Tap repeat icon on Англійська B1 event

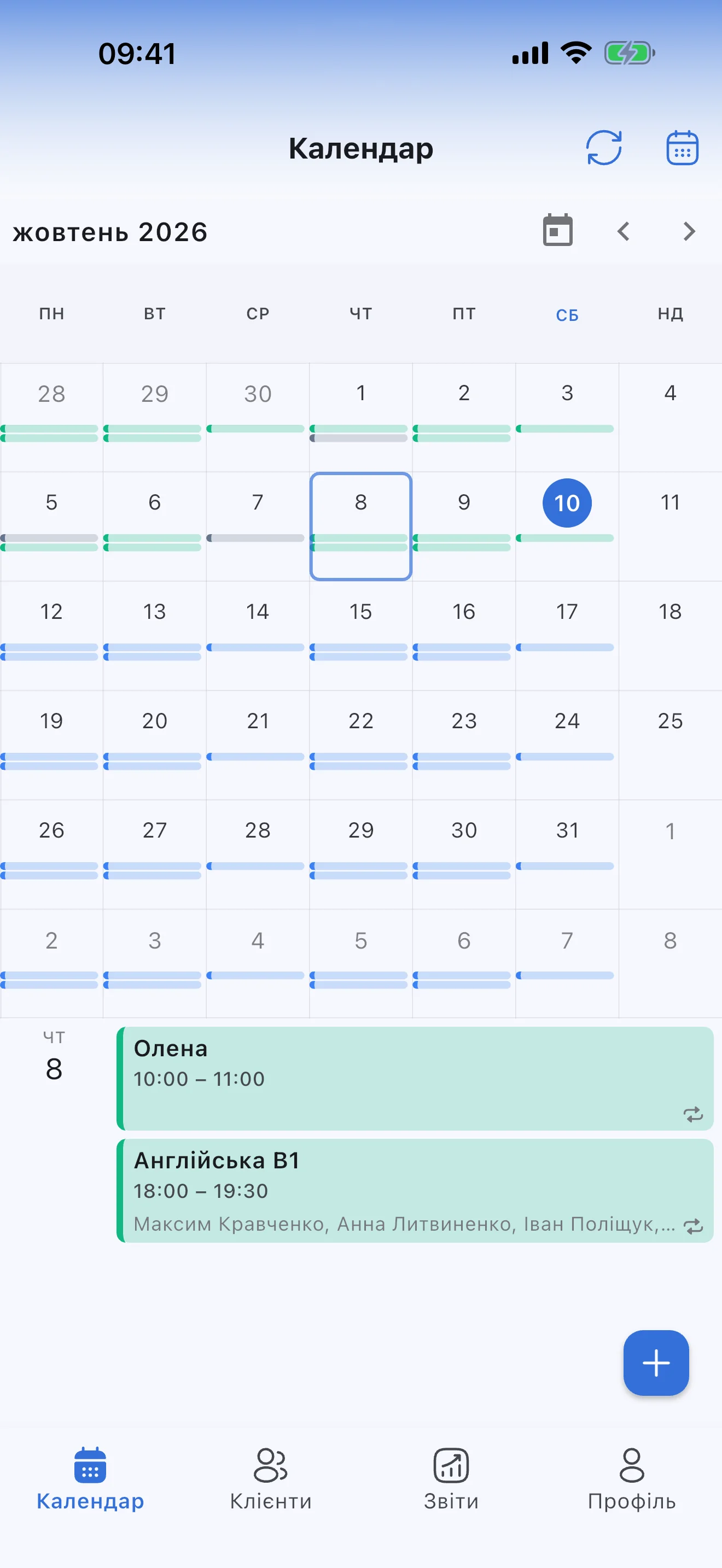click(x=693, y=1226)
